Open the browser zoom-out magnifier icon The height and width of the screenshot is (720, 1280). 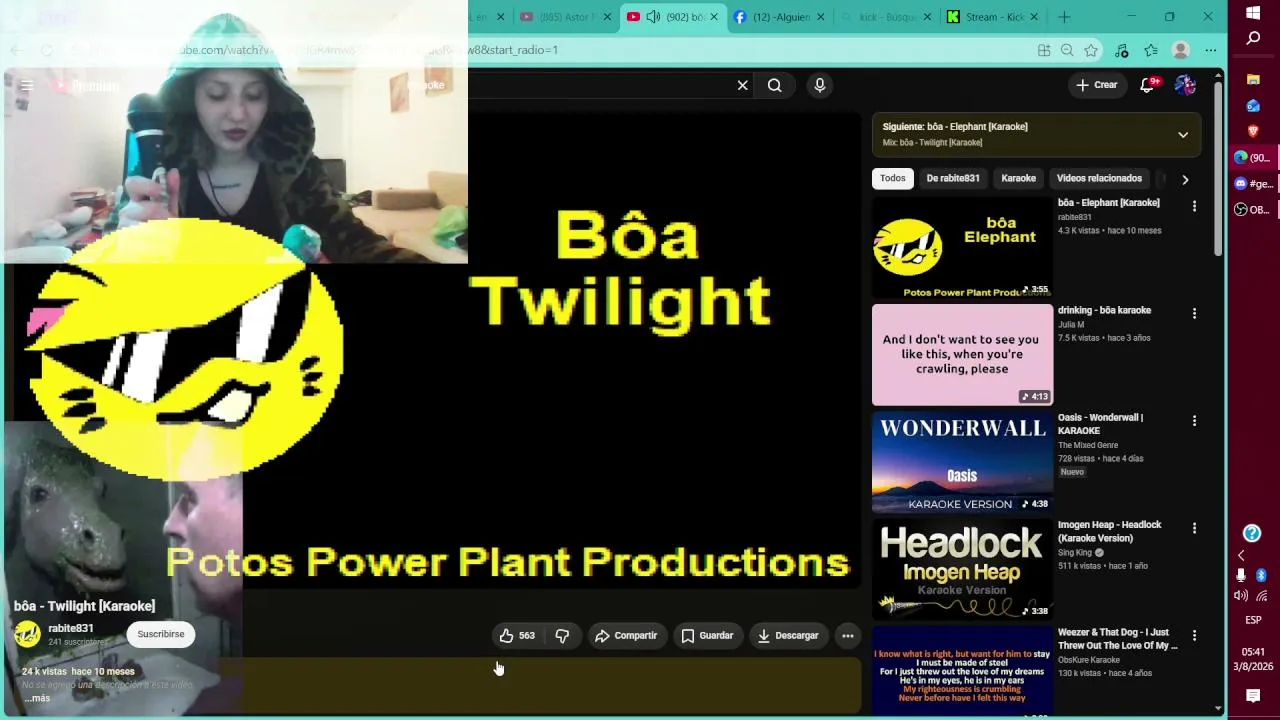pos(1067,51)
